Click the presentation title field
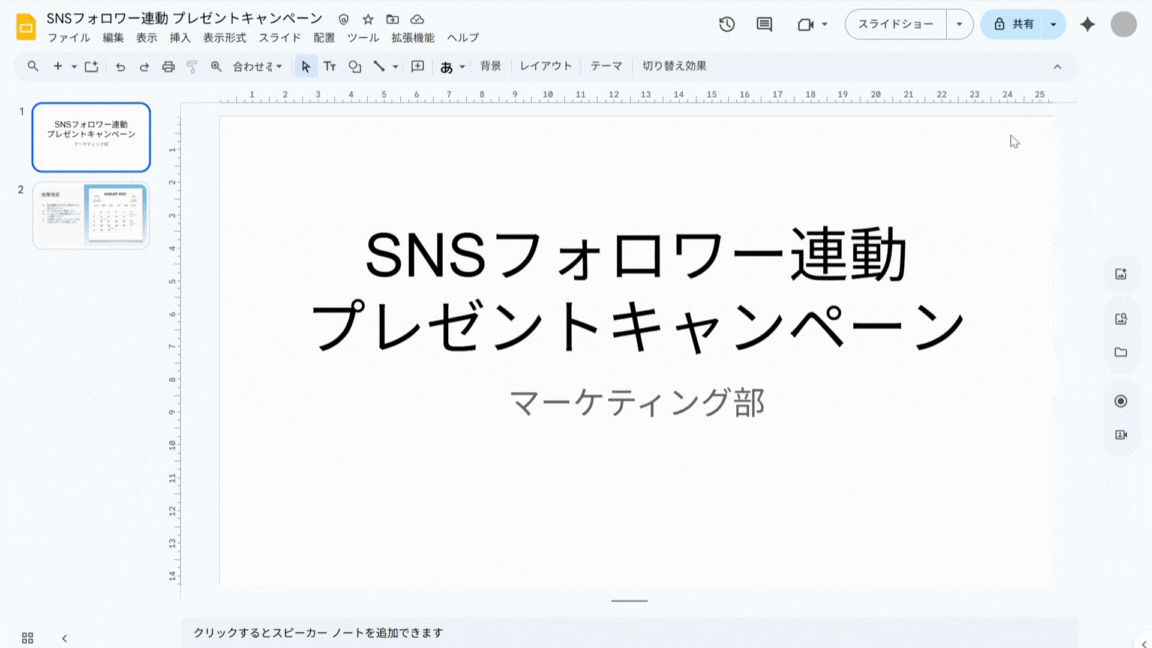1152x648 pixels. pyautogui.click(x=184, y=18)
